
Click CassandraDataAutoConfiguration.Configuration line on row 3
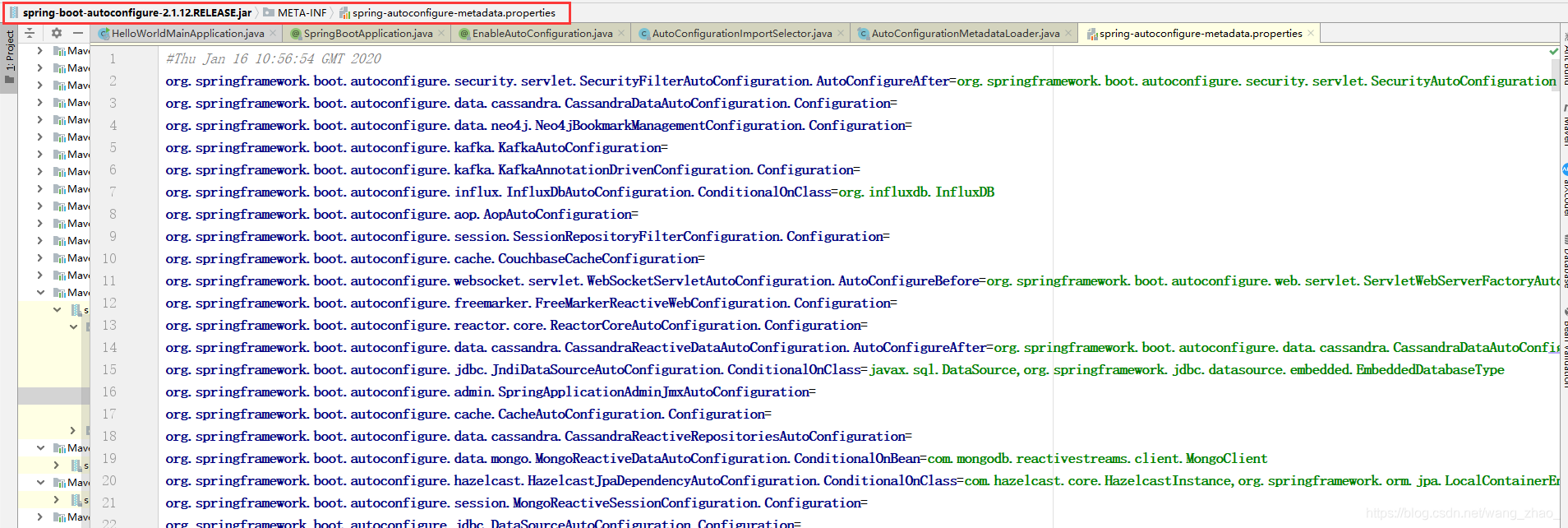pos(531,103)
